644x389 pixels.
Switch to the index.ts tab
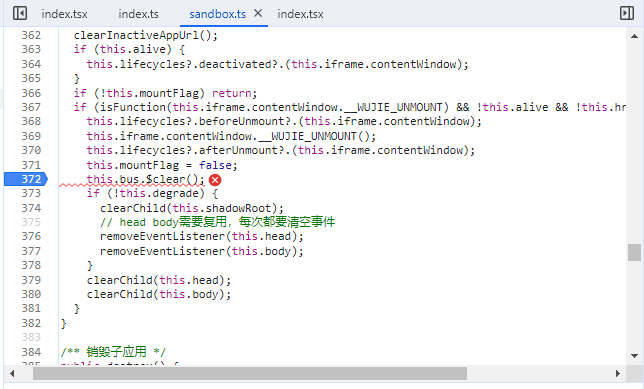[x=138, y=14]
